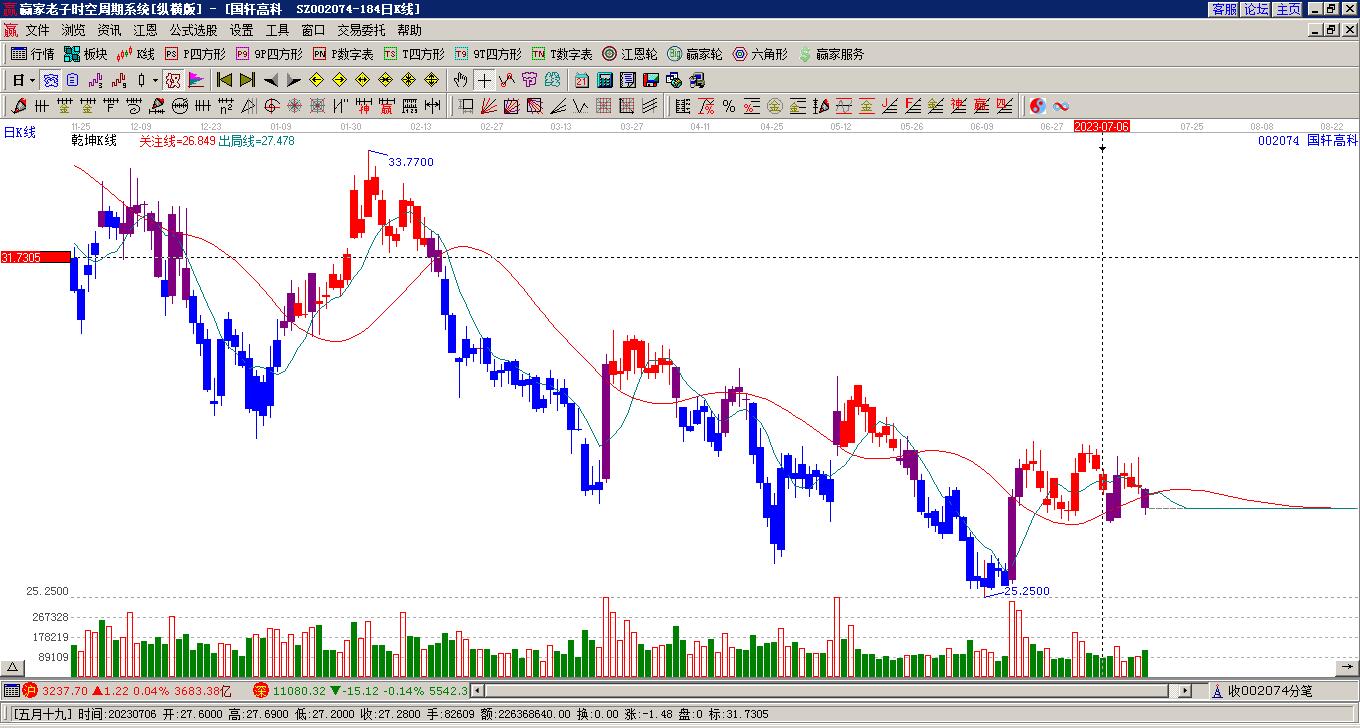Click the colored flag icon

[196, 80]
